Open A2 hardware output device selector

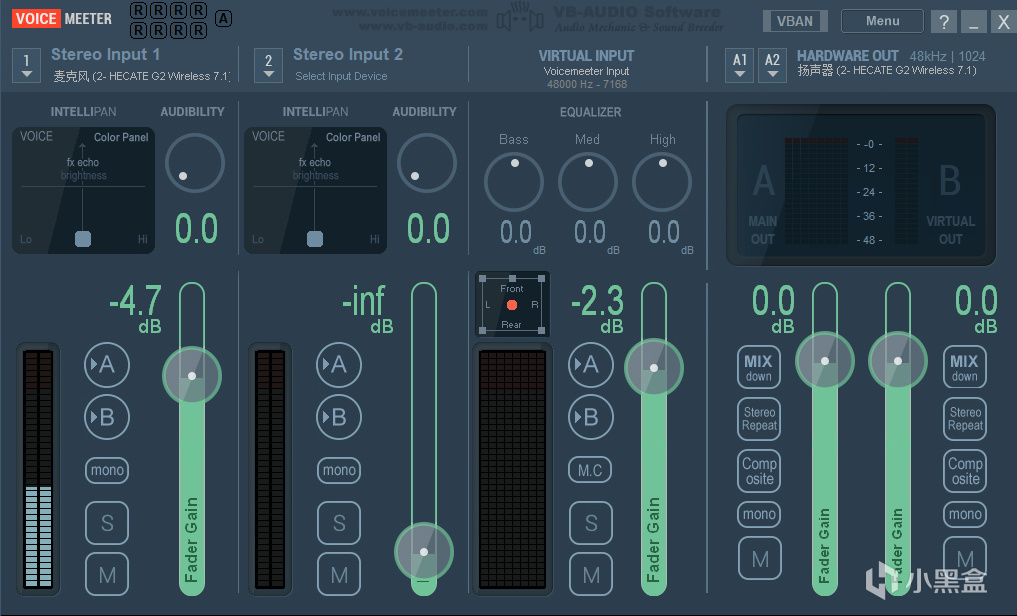pyautogui.click(x=772, y=65)
